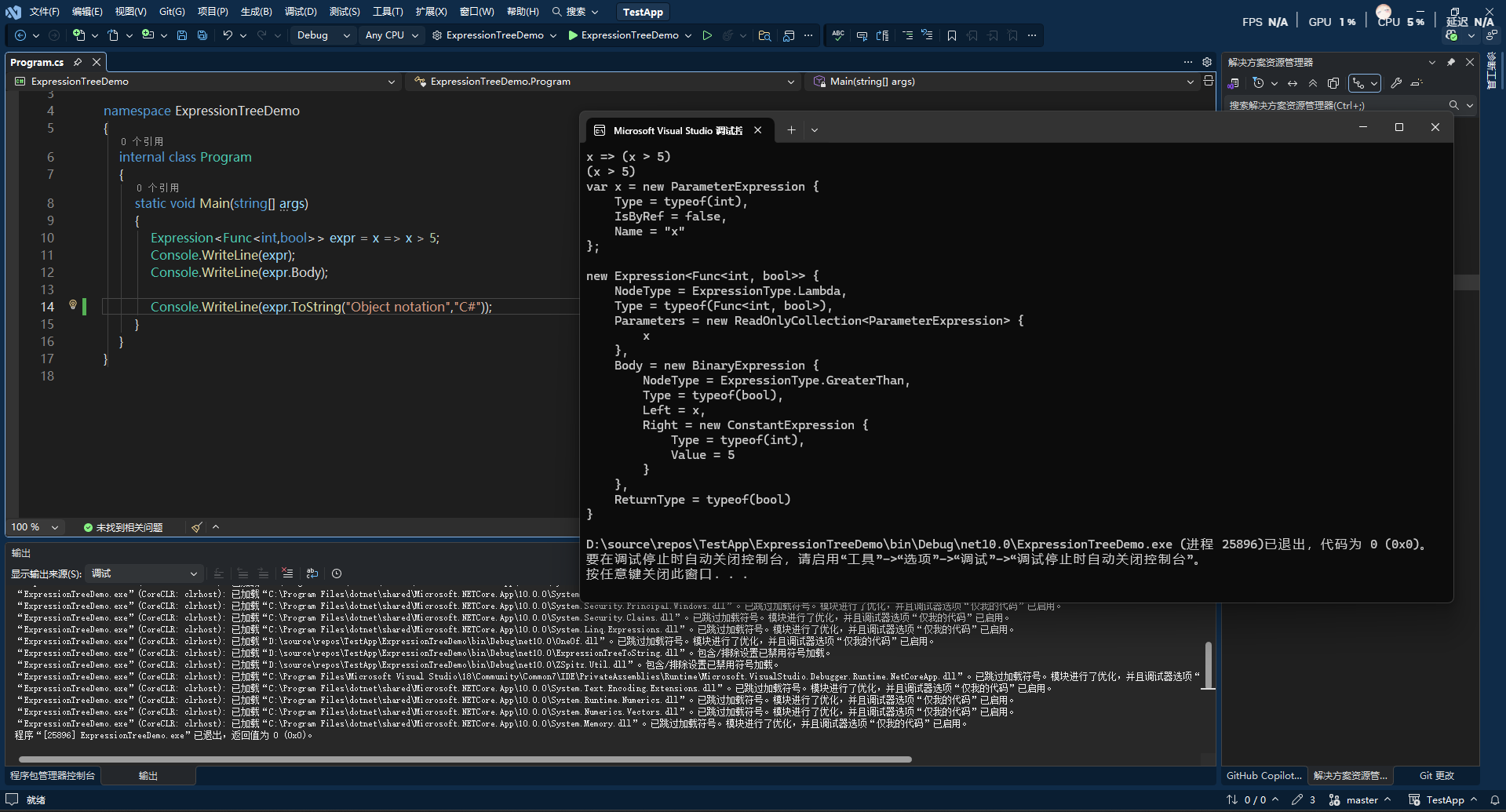1506x812 pixels.
Task: Open the Debug configuration dropdown
Action: pyautogui.click(x=323, y=35)
